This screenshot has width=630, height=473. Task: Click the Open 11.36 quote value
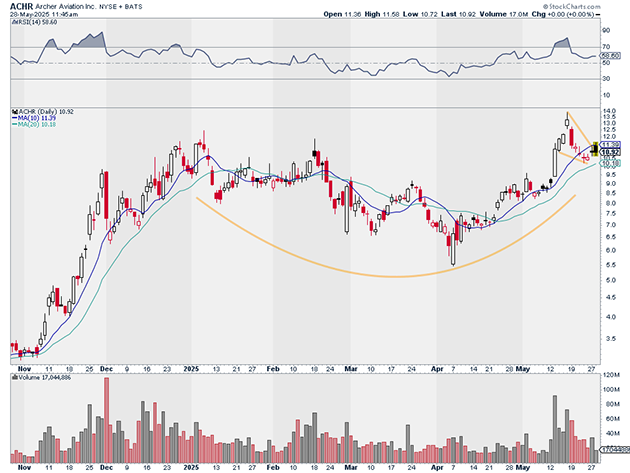(342, 14)
